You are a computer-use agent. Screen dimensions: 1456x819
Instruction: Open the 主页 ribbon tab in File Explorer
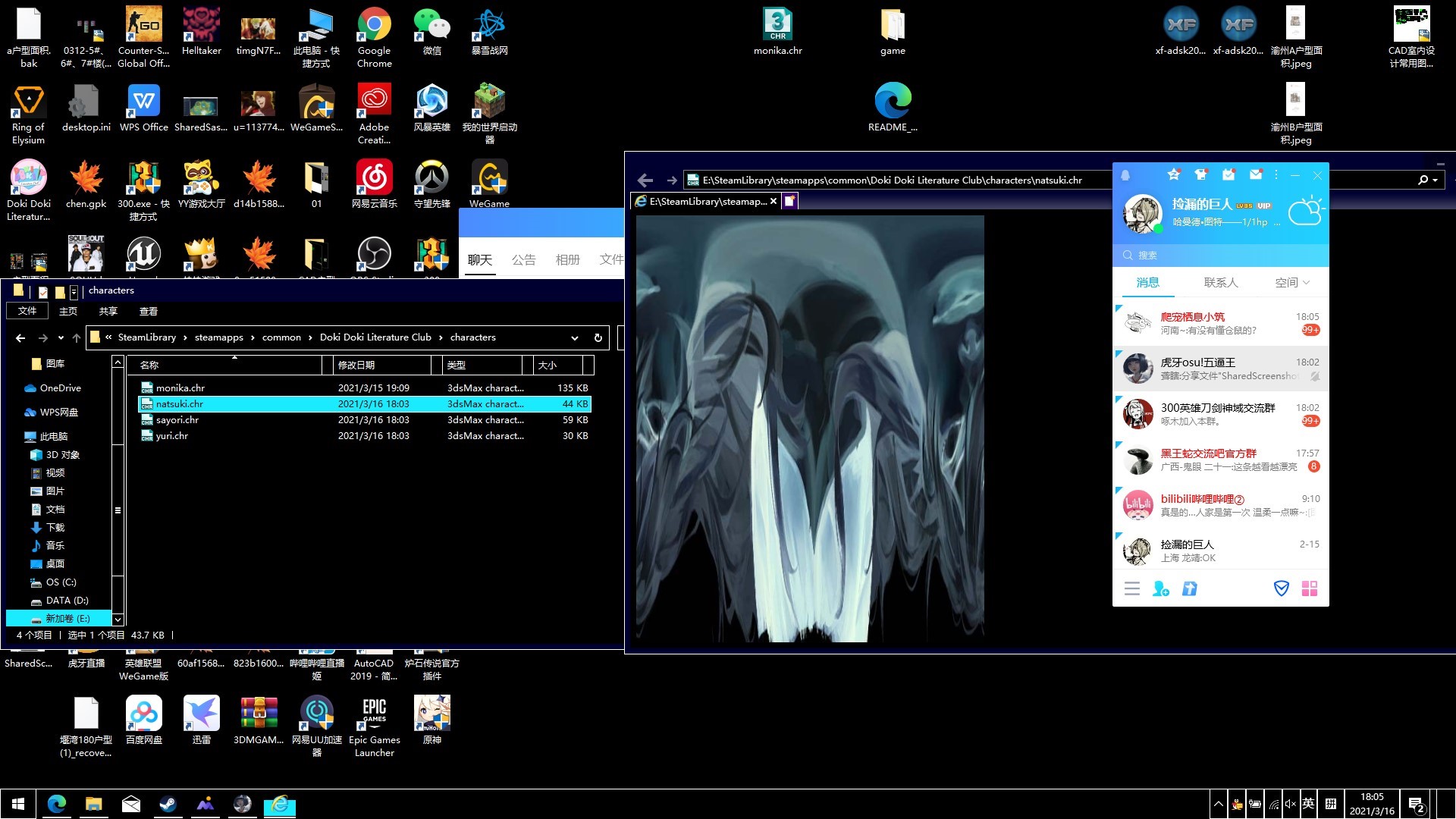click(x=68, y=312)
